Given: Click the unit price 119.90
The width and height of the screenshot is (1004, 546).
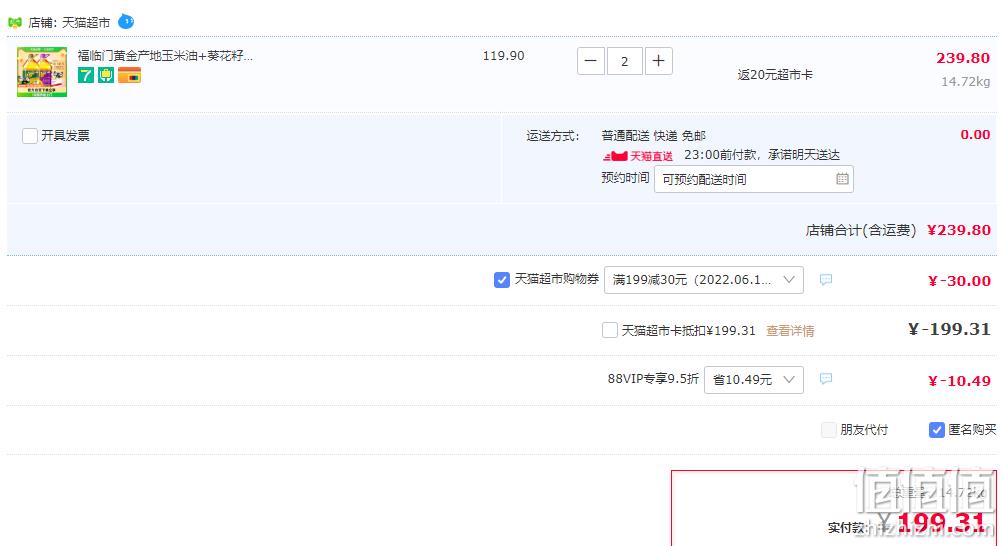Looking at the screenshot, I should (x=503, y=56).
